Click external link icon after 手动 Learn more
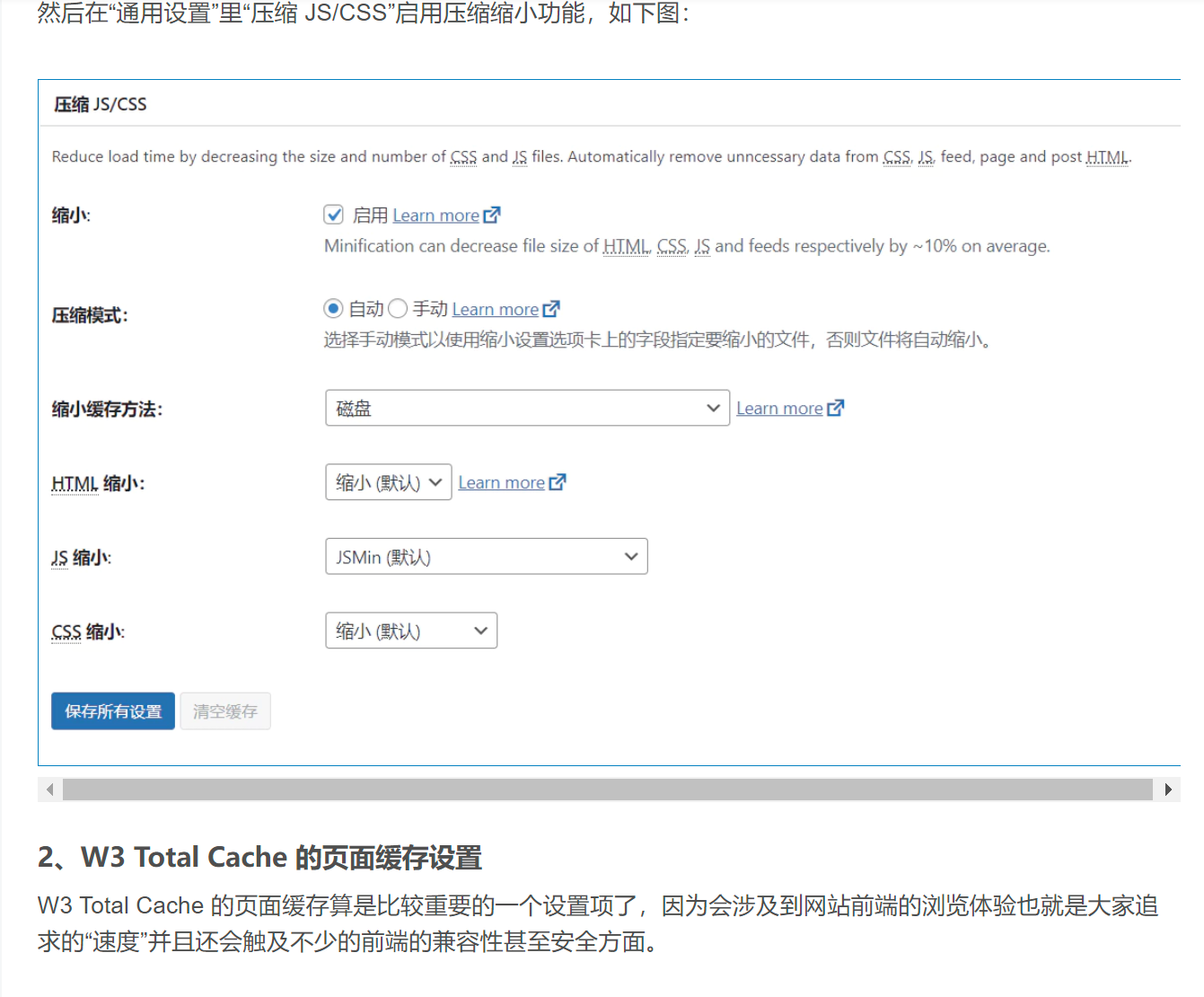 (x=551, y=309)
